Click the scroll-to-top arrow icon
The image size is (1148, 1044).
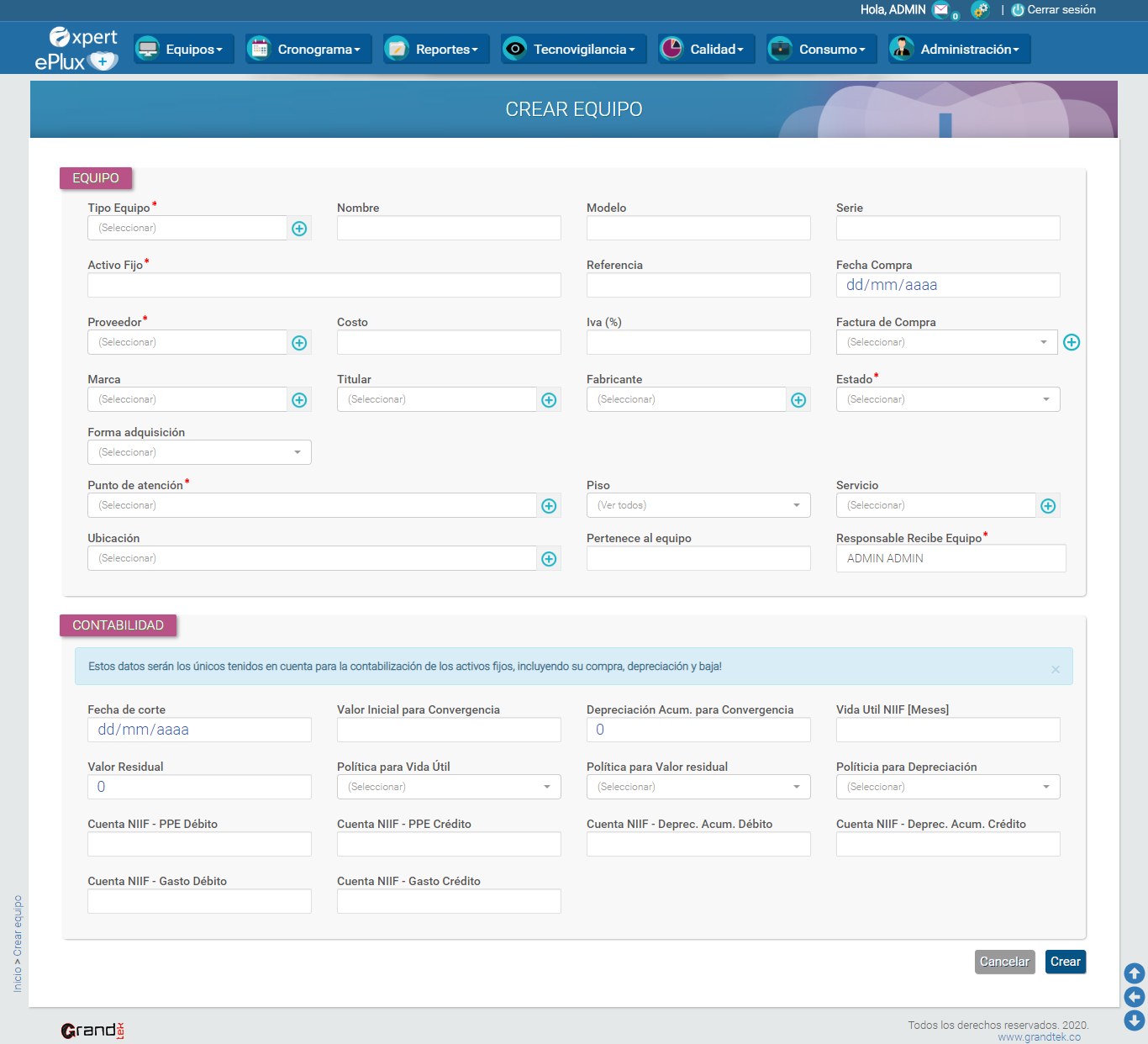(1135, 973)
